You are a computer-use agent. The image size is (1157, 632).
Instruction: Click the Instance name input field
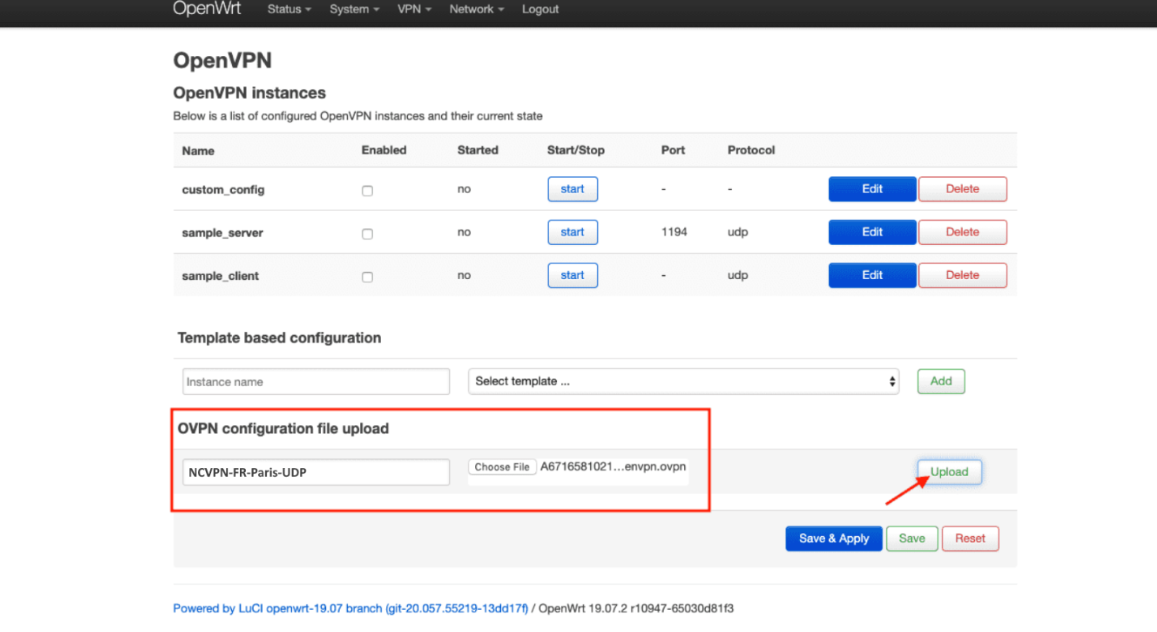tap(315, 381)
